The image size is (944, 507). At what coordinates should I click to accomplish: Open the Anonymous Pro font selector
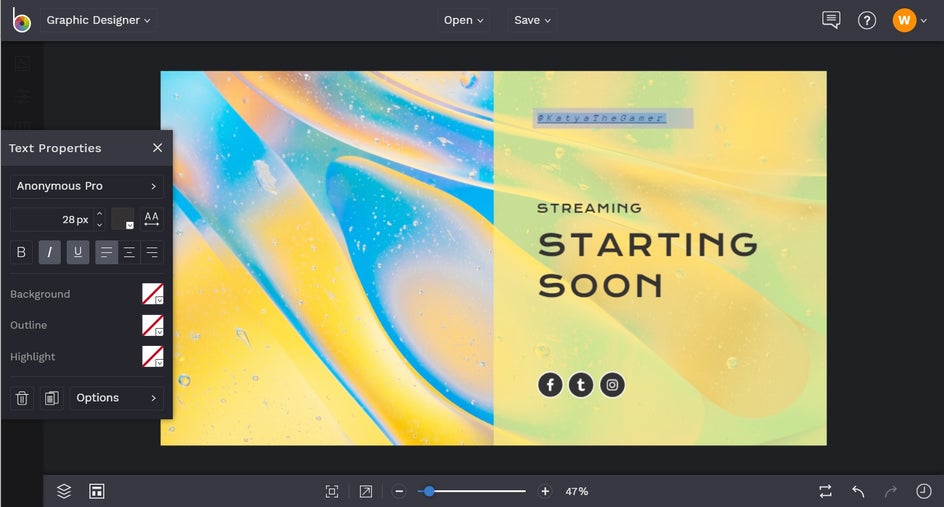(87, 186)
